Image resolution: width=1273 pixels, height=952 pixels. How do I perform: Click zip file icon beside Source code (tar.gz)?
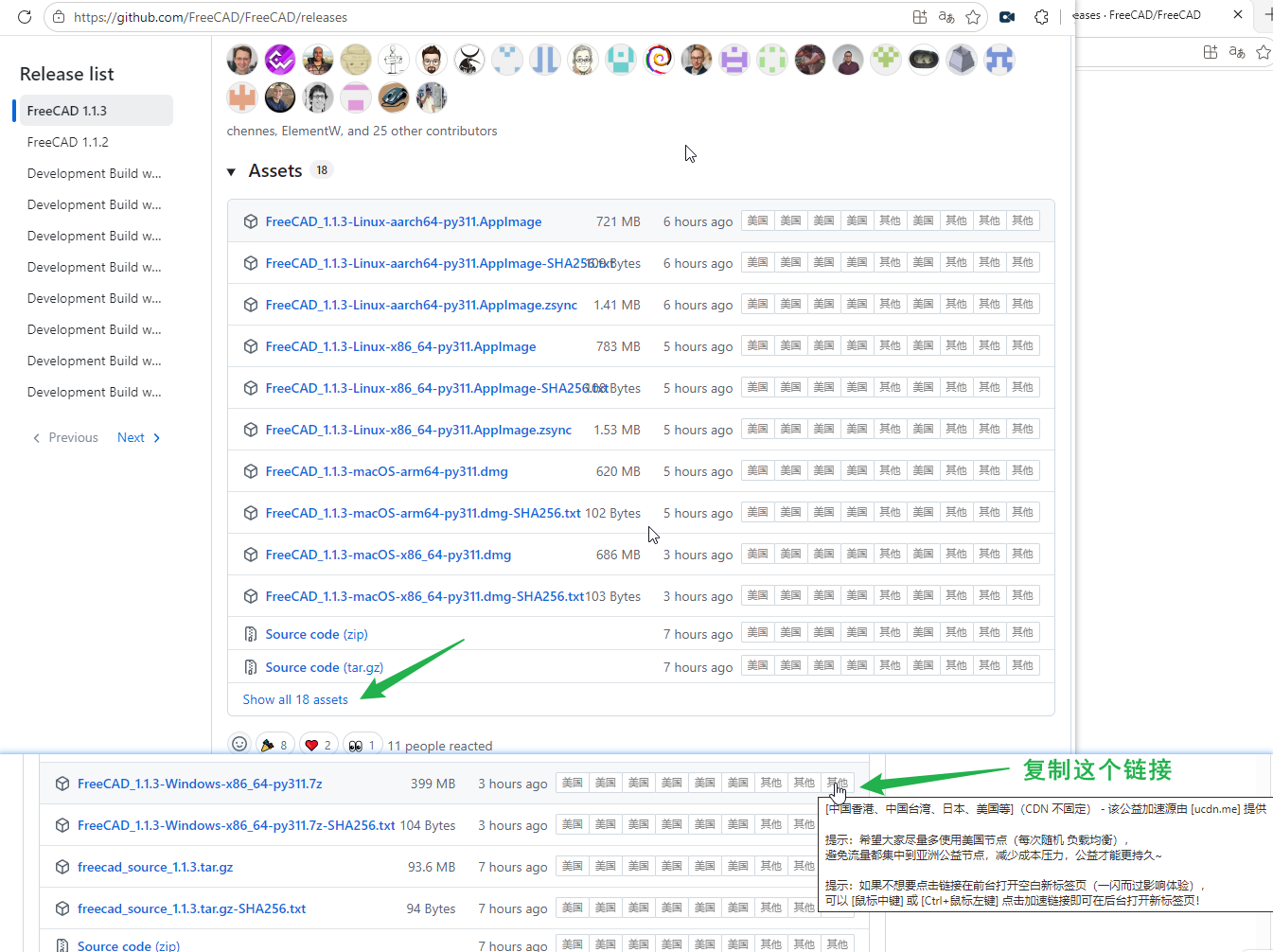251,667
